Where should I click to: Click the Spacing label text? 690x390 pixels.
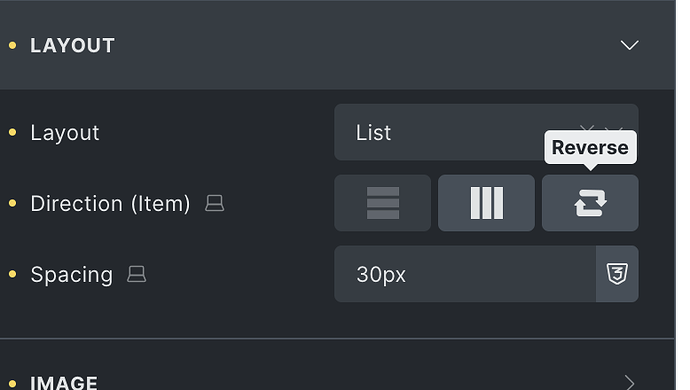pos(72,275)
